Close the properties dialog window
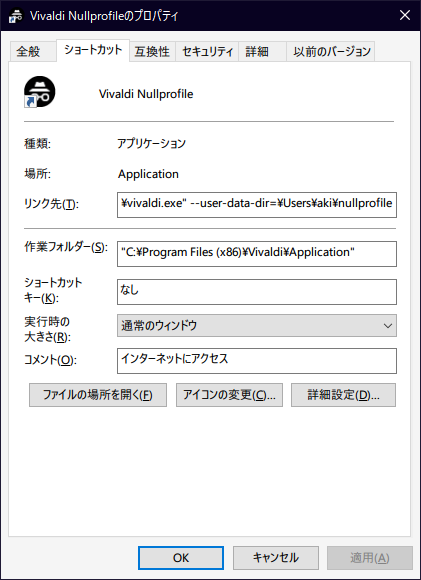Screen dimensions: 421x580 405,15
